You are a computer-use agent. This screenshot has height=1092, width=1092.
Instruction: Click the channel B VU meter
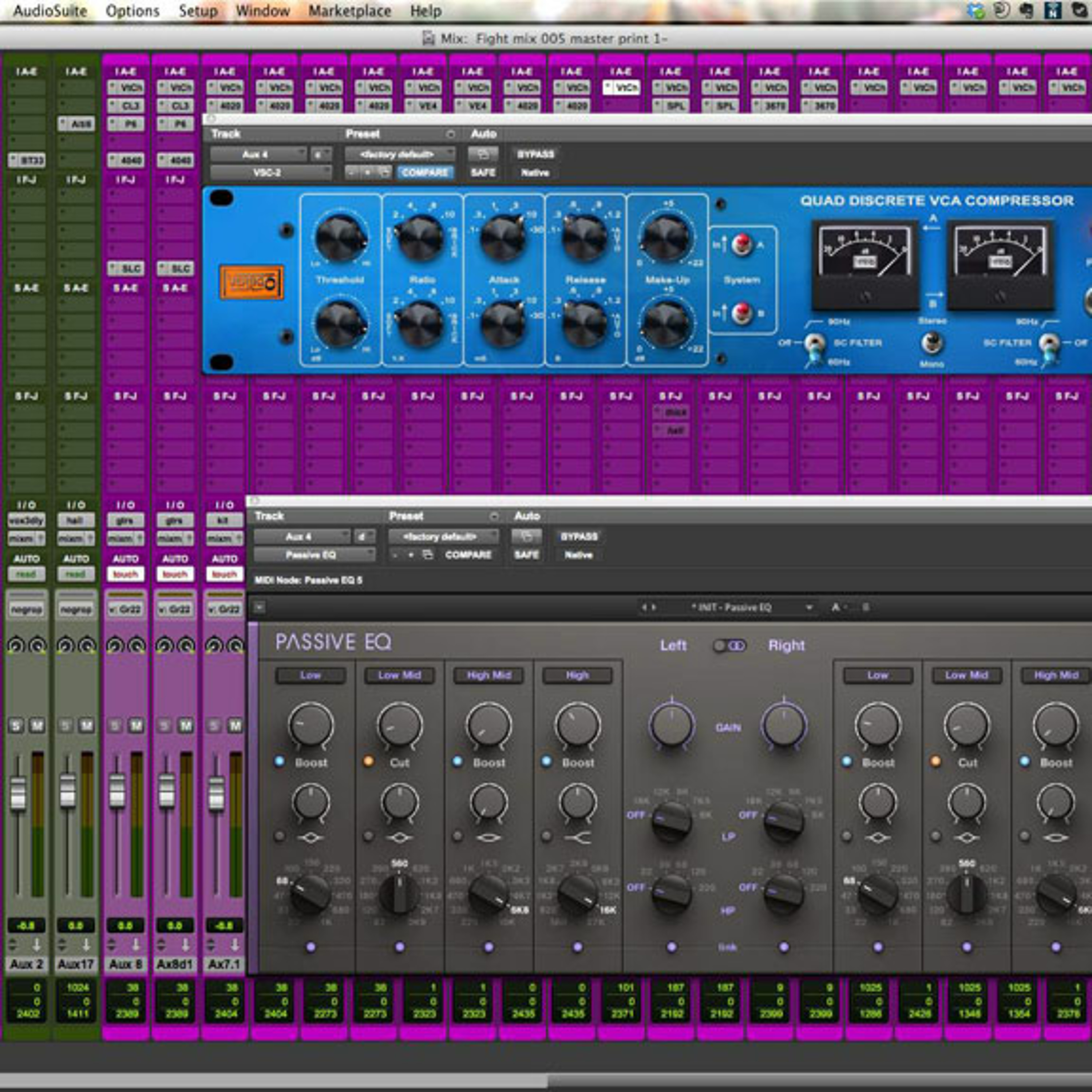(x=1000, y=265)
